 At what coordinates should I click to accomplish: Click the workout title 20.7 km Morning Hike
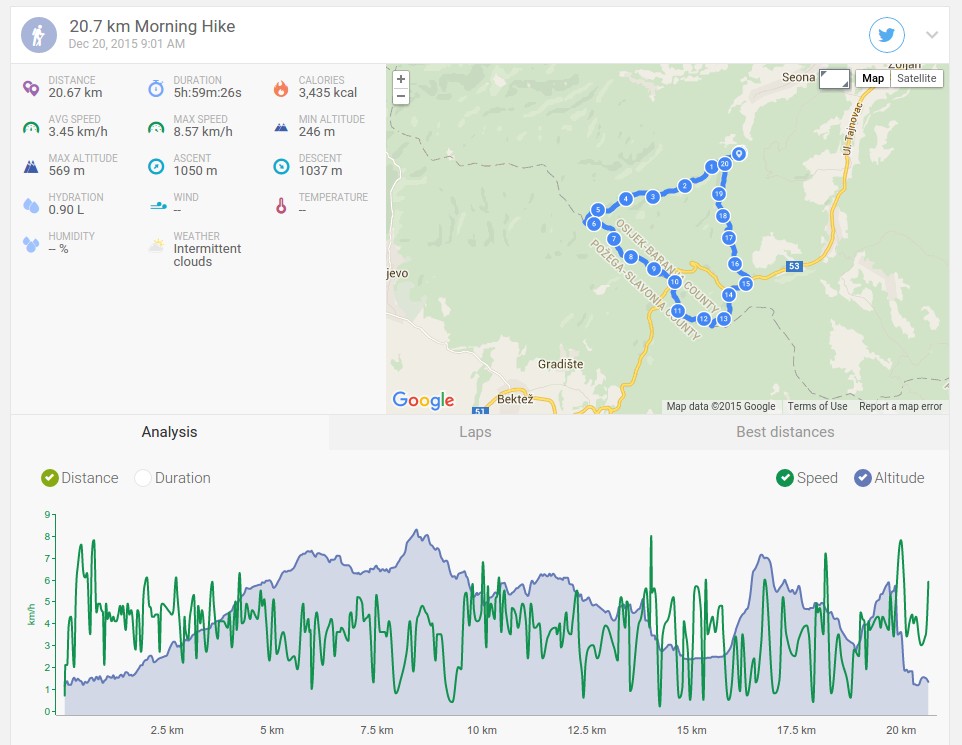tap(152, 26)
